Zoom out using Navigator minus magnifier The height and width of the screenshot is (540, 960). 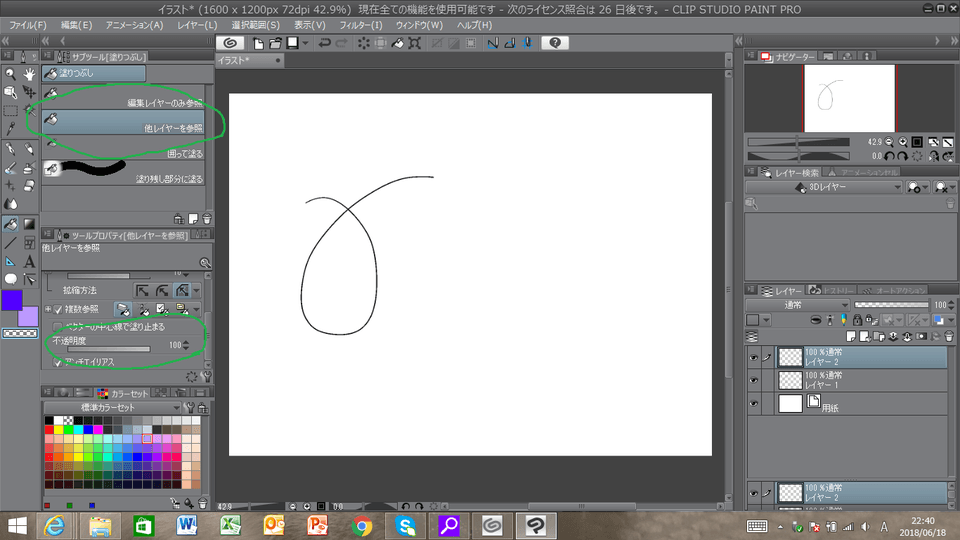tap(889, 142)
